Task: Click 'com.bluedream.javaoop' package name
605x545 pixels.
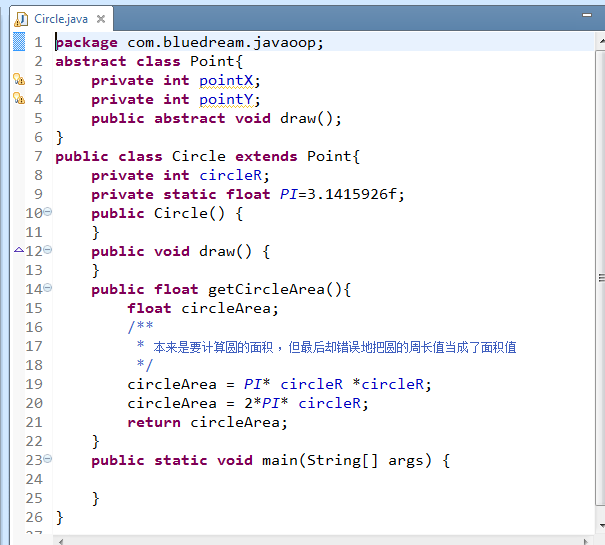Action: click(x=221, y=42)
